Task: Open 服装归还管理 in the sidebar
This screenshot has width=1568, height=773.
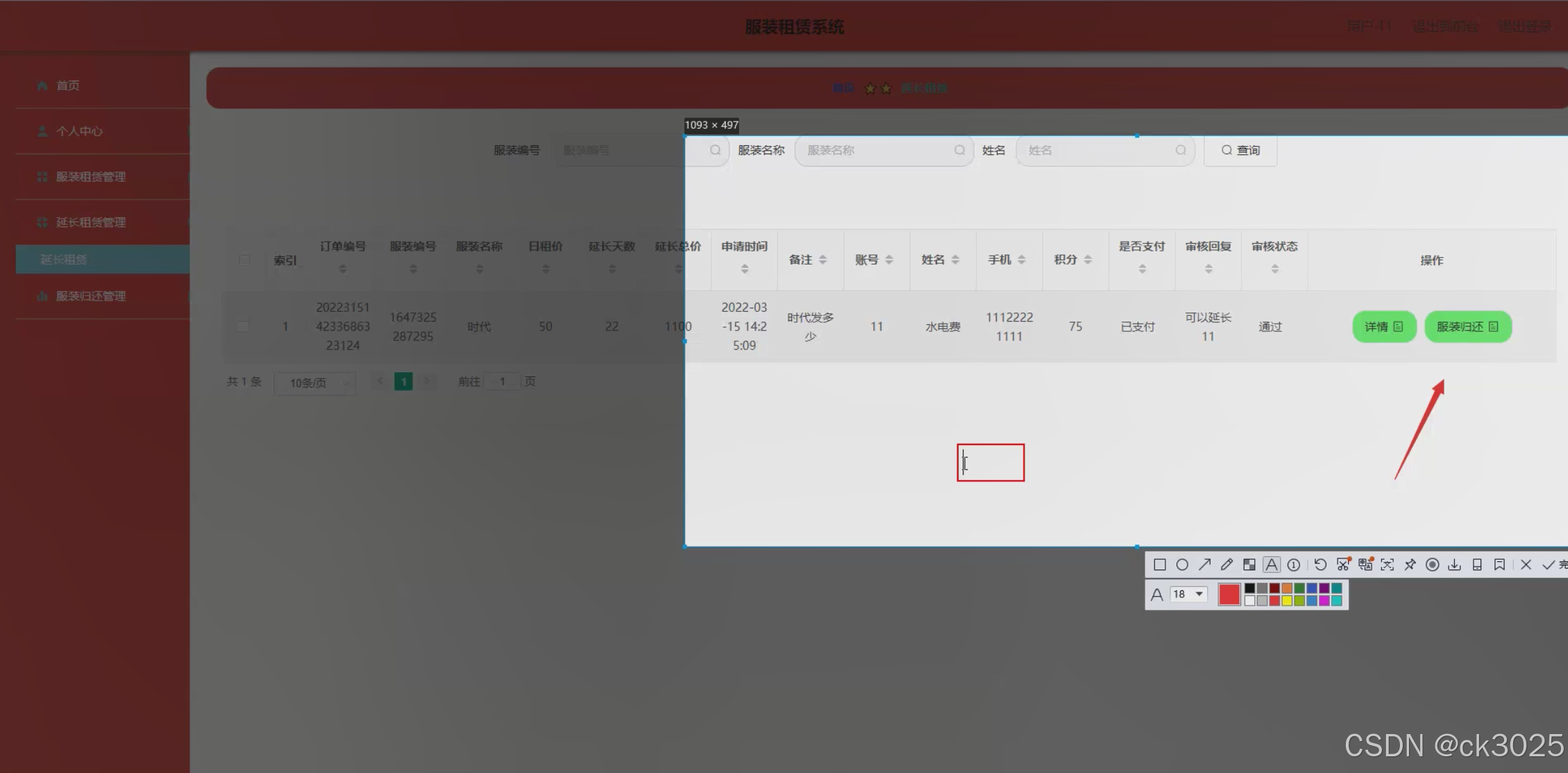Action: pyautogui.click(x=90, y=296)
